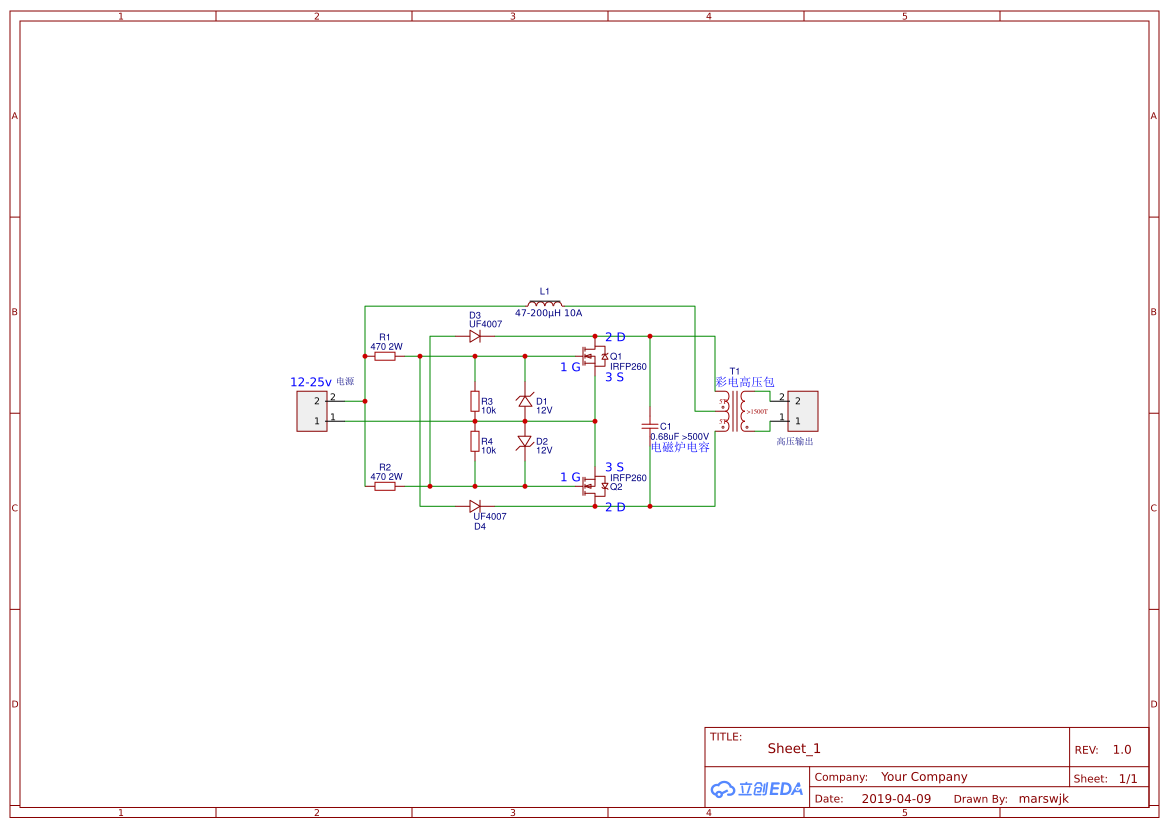
Task: Click the R1 resistor symbol
Action: (x=385, y=356)
